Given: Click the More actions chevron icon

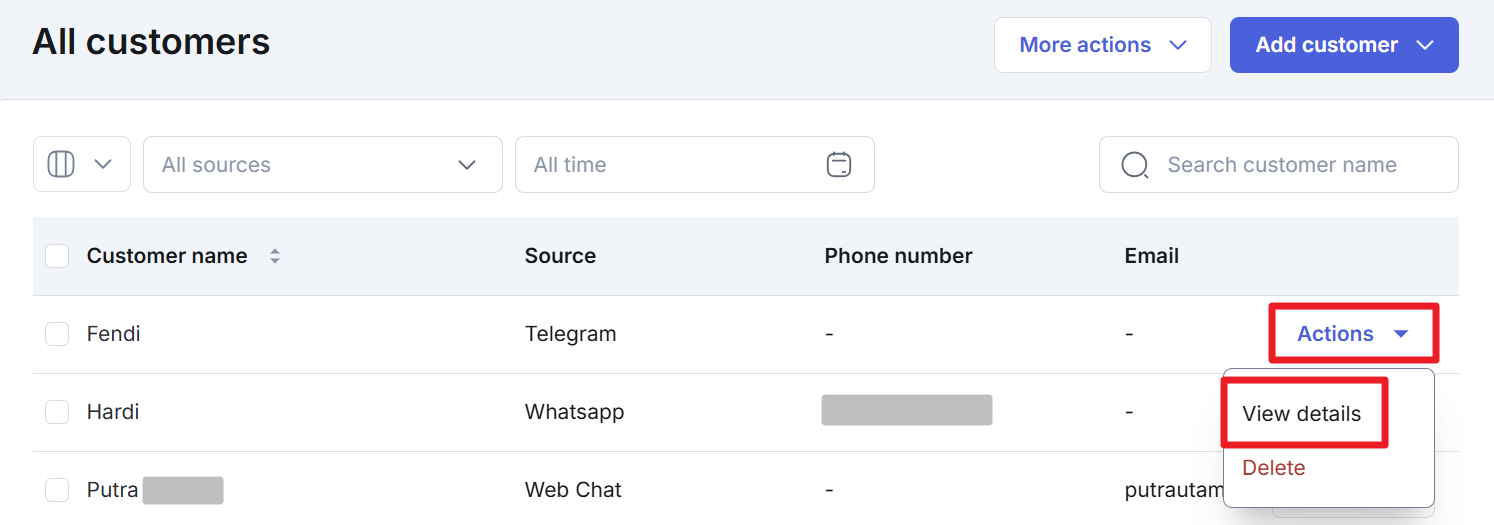Looking at the screenshot, I should tap(1178, 45).
